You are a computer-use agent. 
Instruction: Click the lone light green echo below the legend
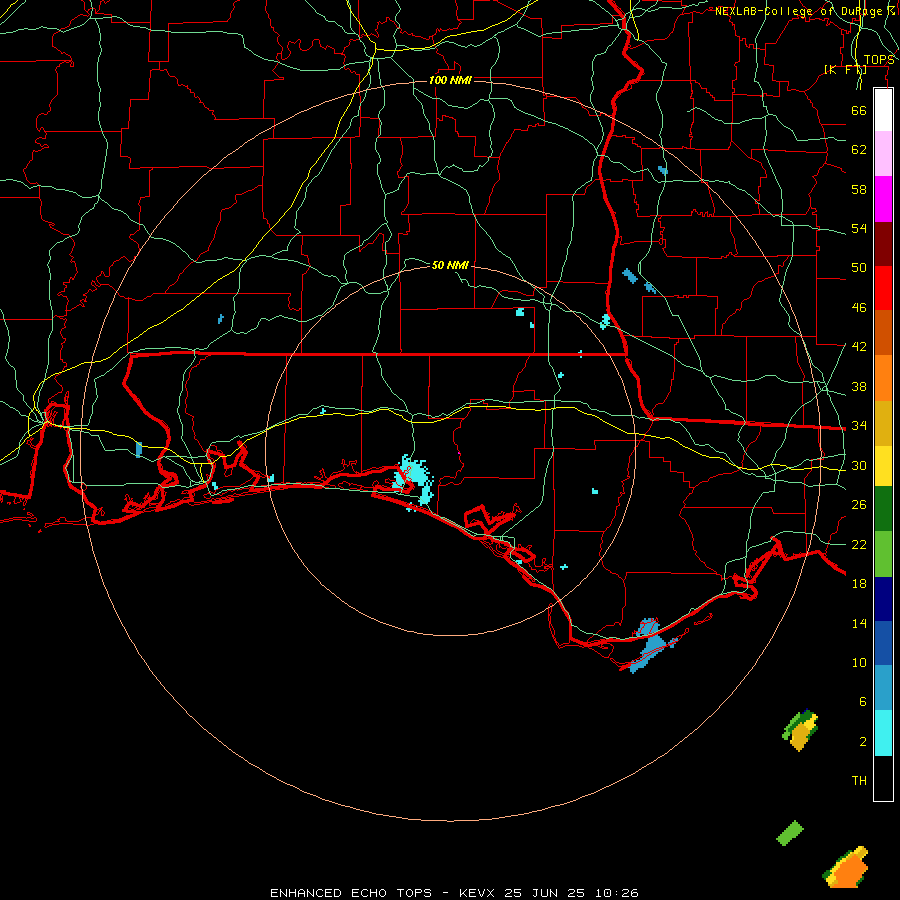click(790, 833)
